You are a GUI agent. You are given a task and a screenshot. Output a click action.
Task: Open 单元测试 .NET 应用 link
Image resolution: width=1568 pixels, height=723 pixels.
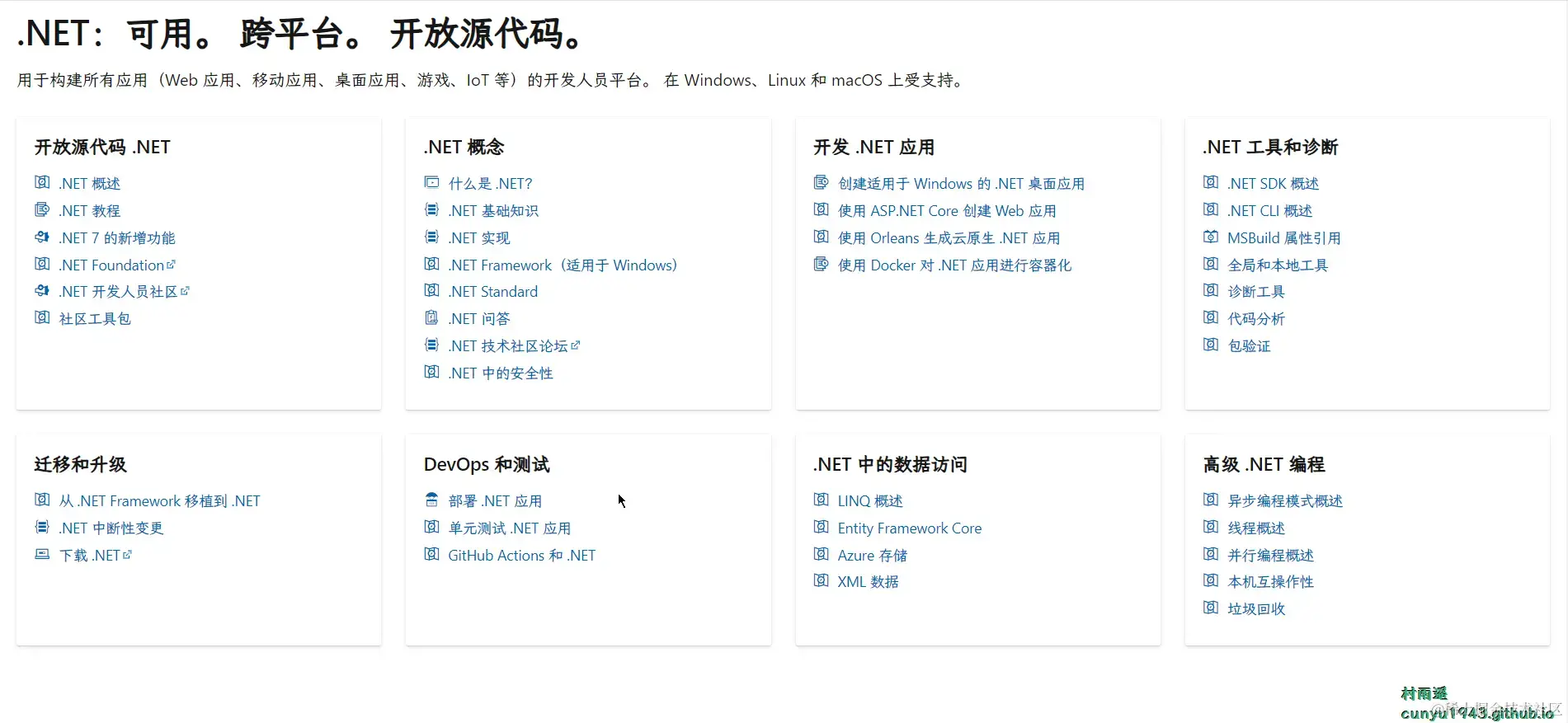pos(510,528)
